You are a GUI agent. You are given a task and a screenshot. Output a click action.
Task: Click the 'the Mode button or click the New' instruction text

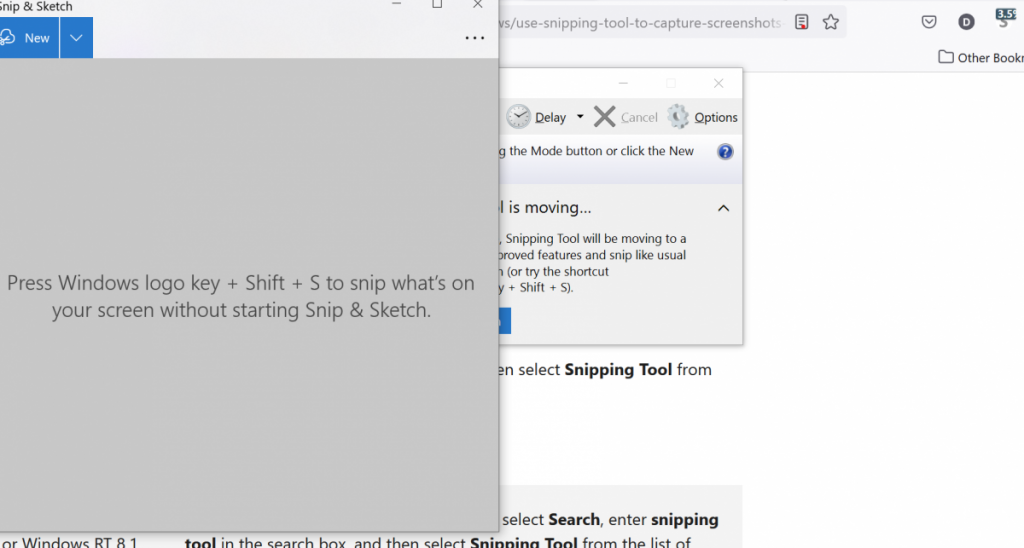[601, 151]
